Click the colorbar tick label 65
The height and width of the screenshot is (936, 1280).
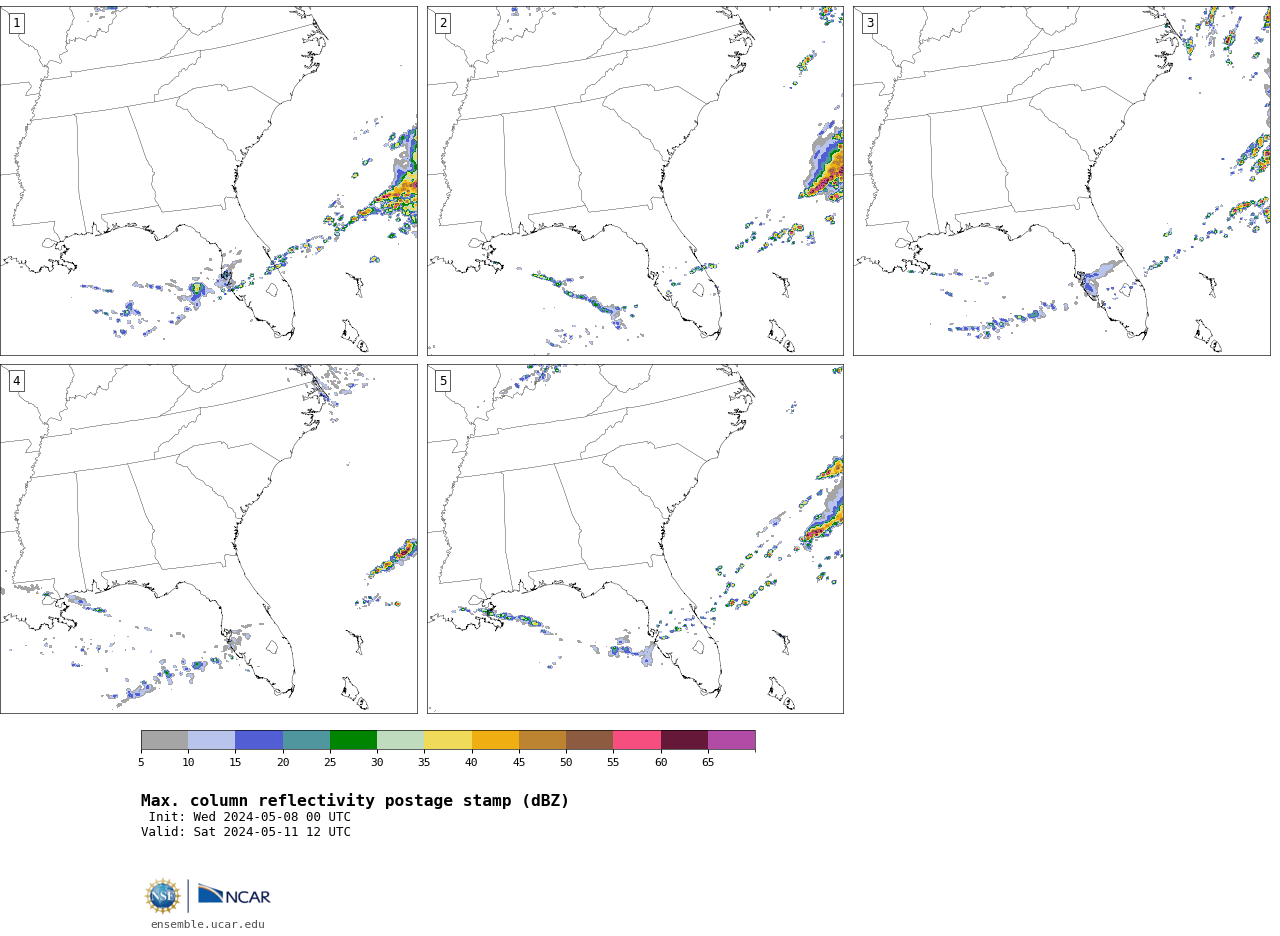[708, 763]
